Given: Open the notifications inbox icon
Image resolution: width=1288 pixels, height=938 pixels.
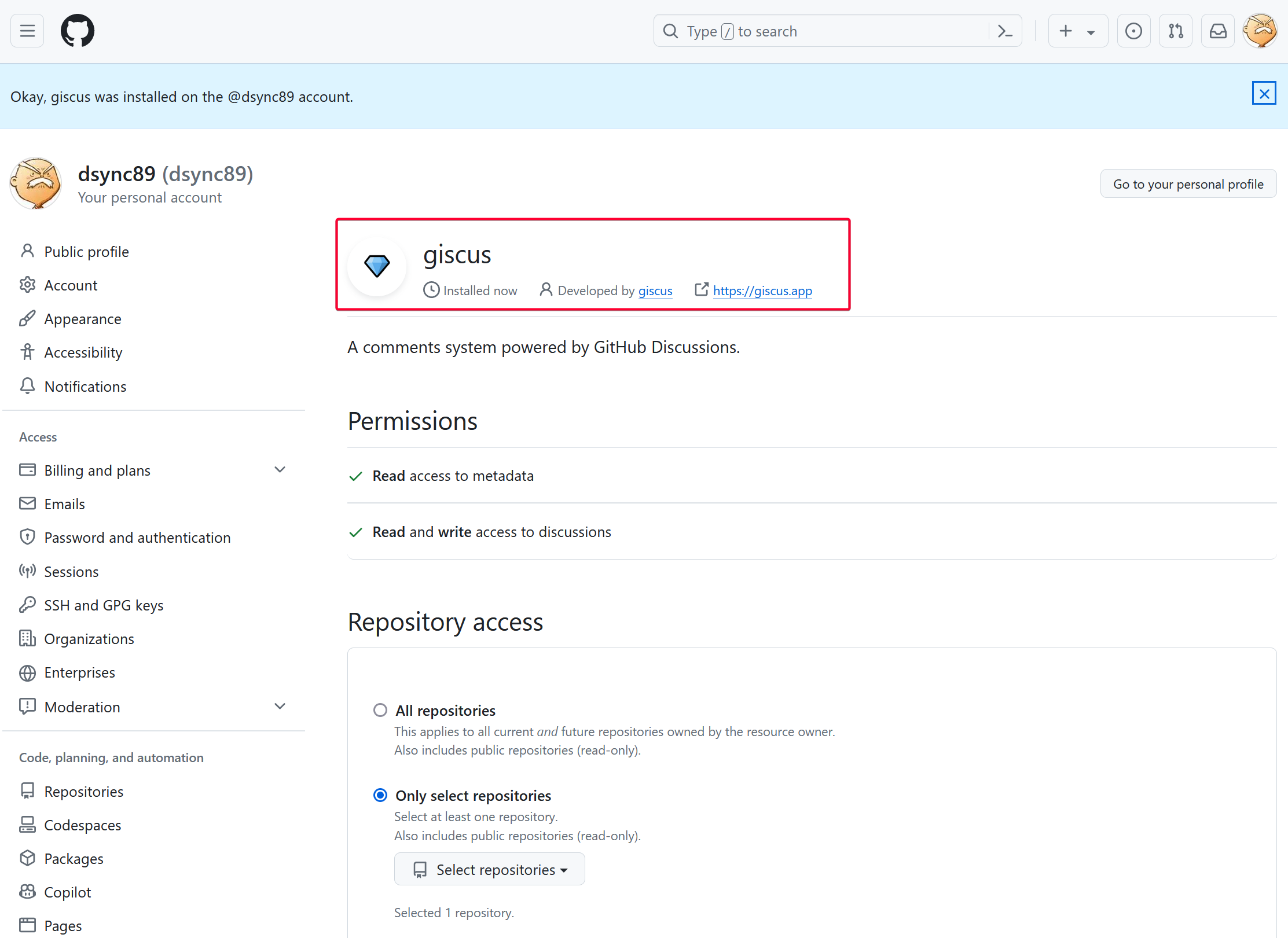Looking at the screenshot, I should pos(1218,31).
